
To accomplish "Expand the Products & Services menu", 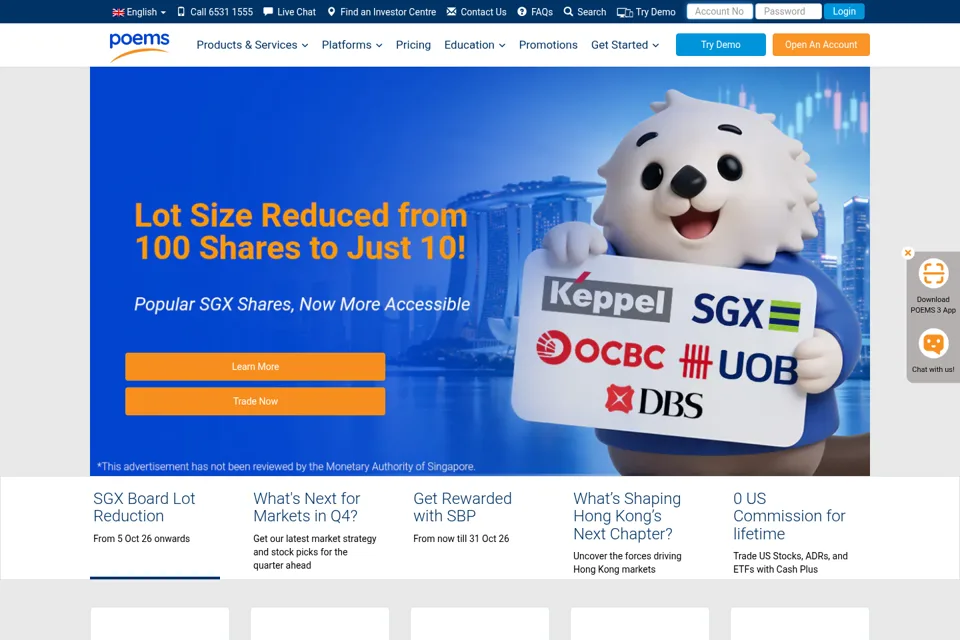I will coord(252,45).
